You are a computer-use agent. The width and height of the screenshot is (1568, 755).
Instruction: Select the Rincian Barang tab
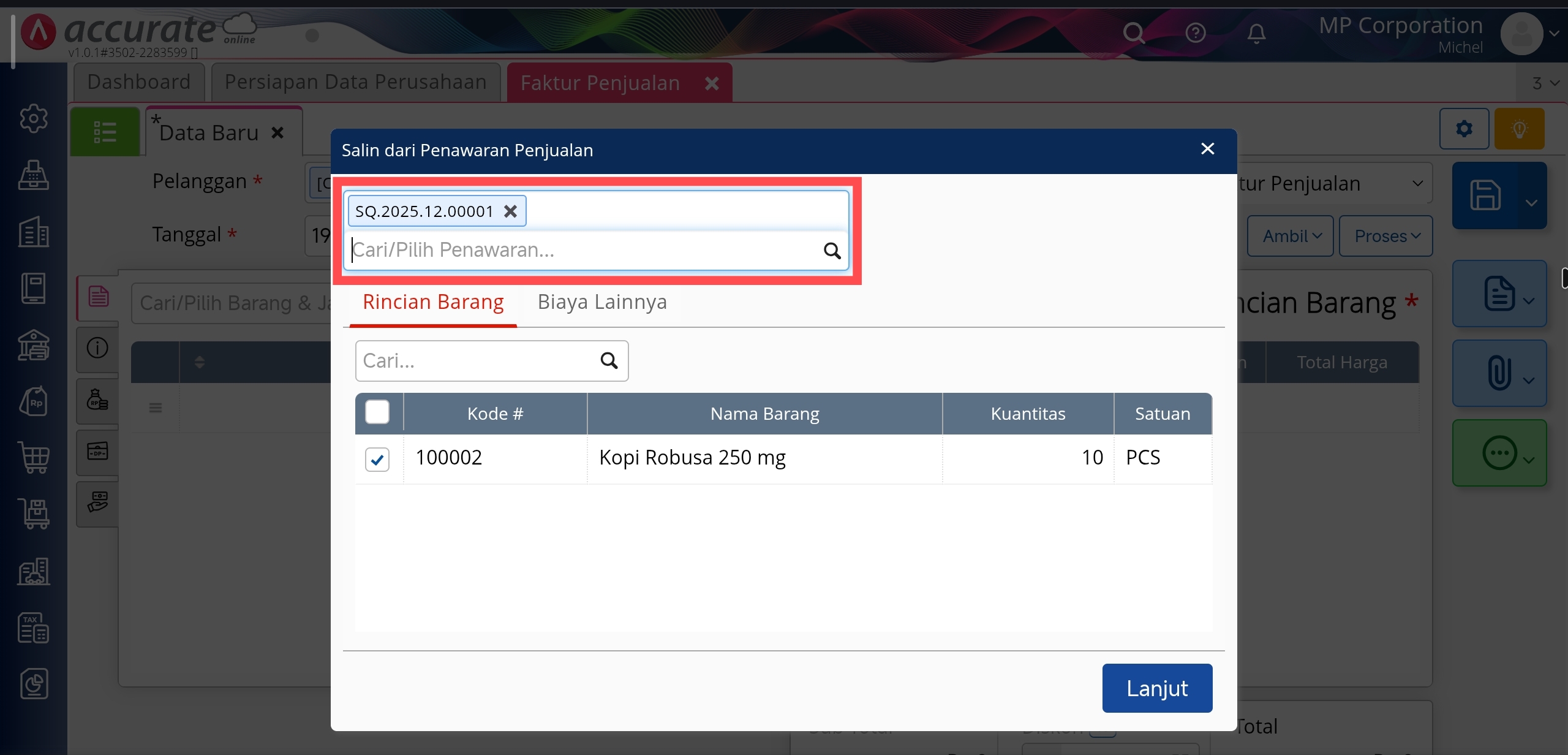pos(433,302)
